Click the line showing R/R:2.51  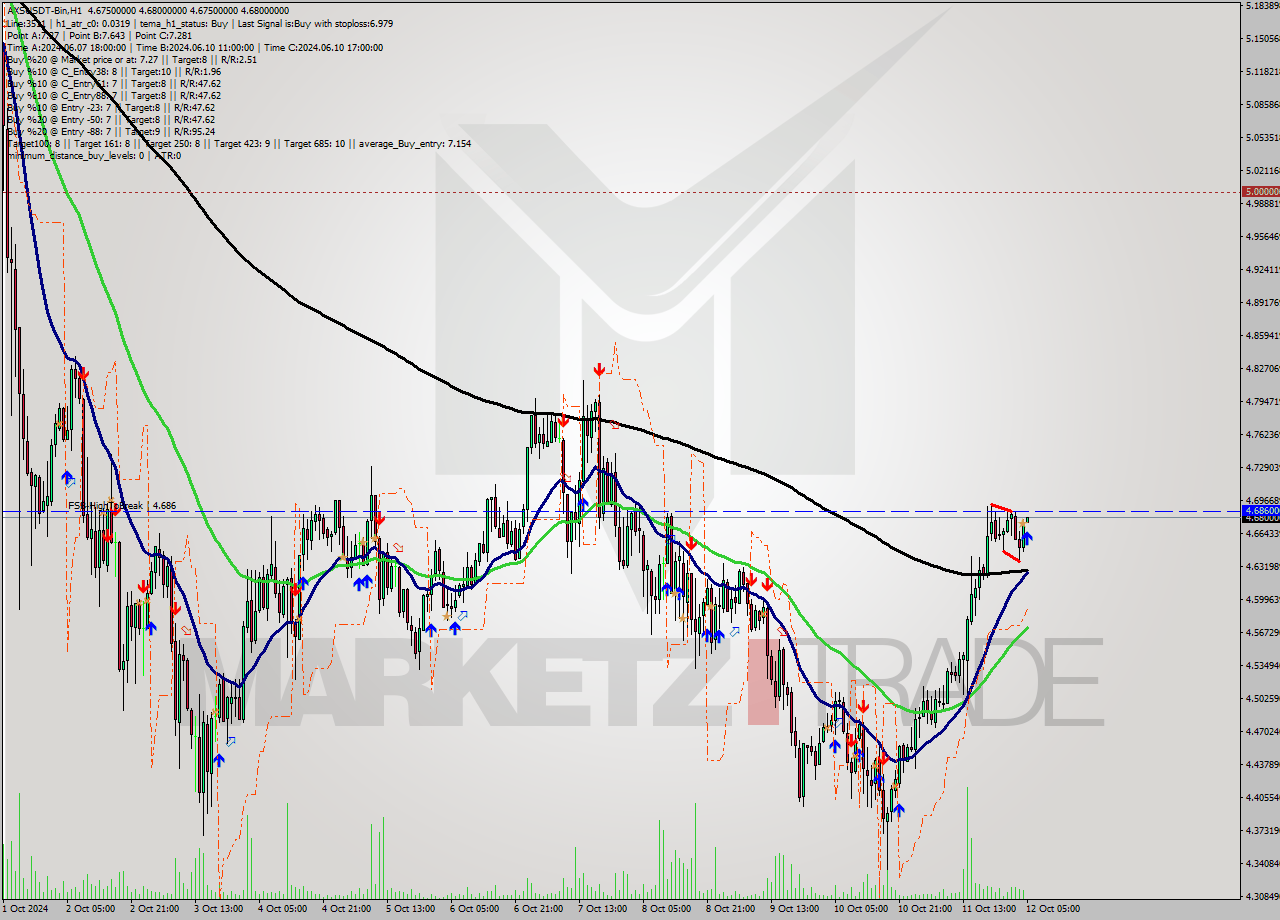point(131,59)
